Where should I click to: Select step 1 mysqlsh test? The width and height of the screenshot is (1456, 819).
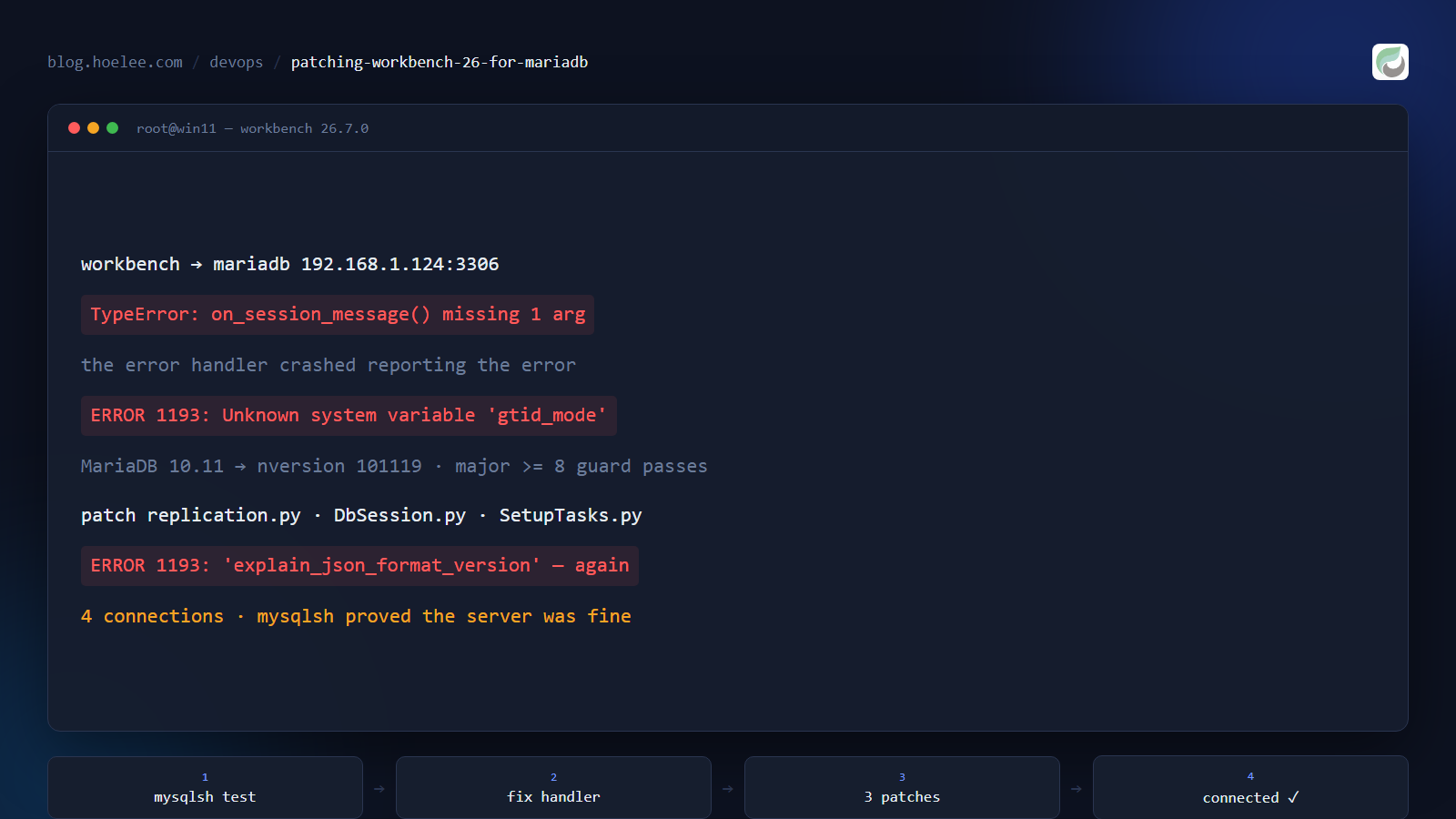(x=205, y=788)
